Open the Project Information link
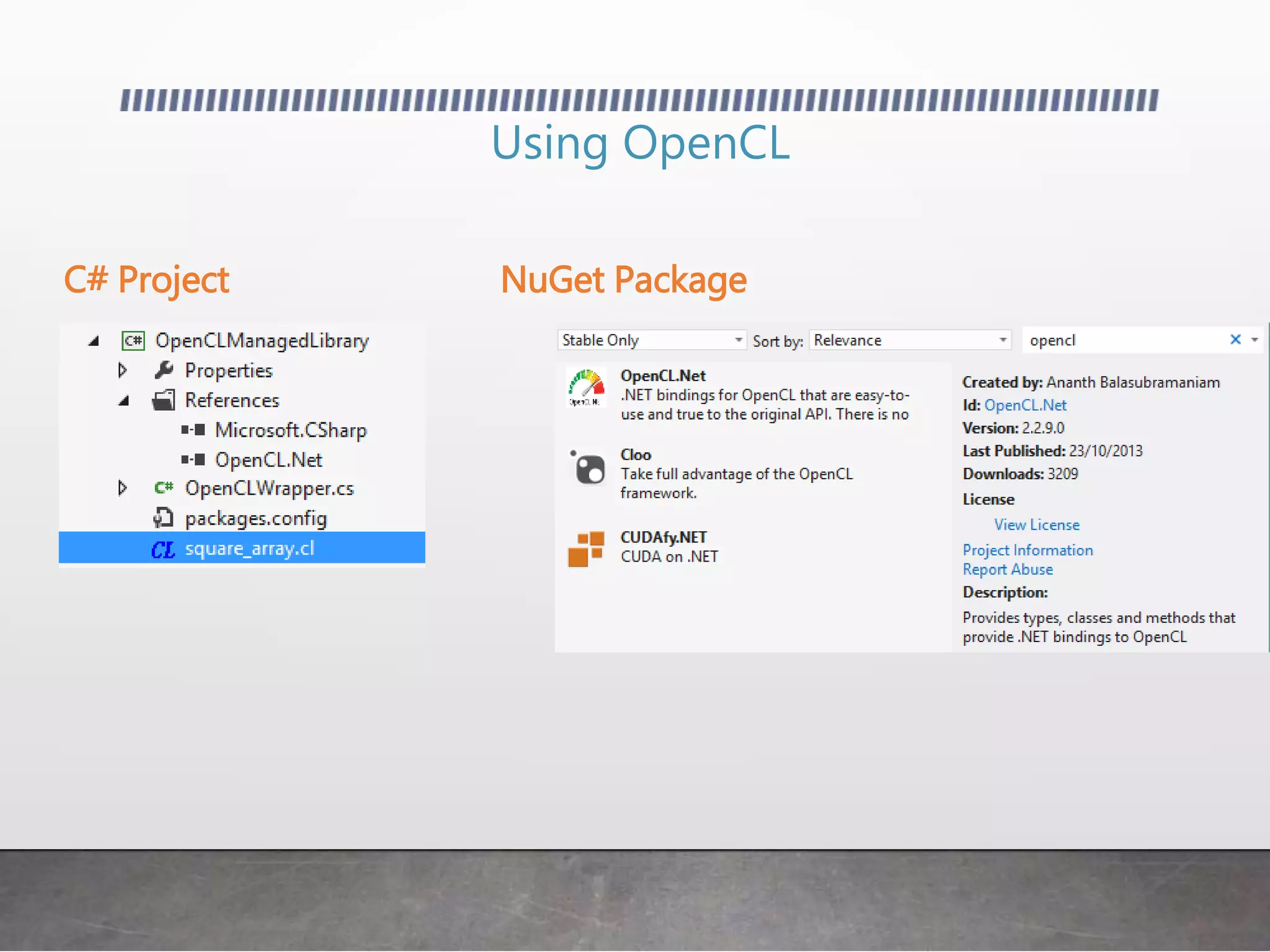Image resolution: width=1270 pixels, height=952 pixels. [1028, 550]
